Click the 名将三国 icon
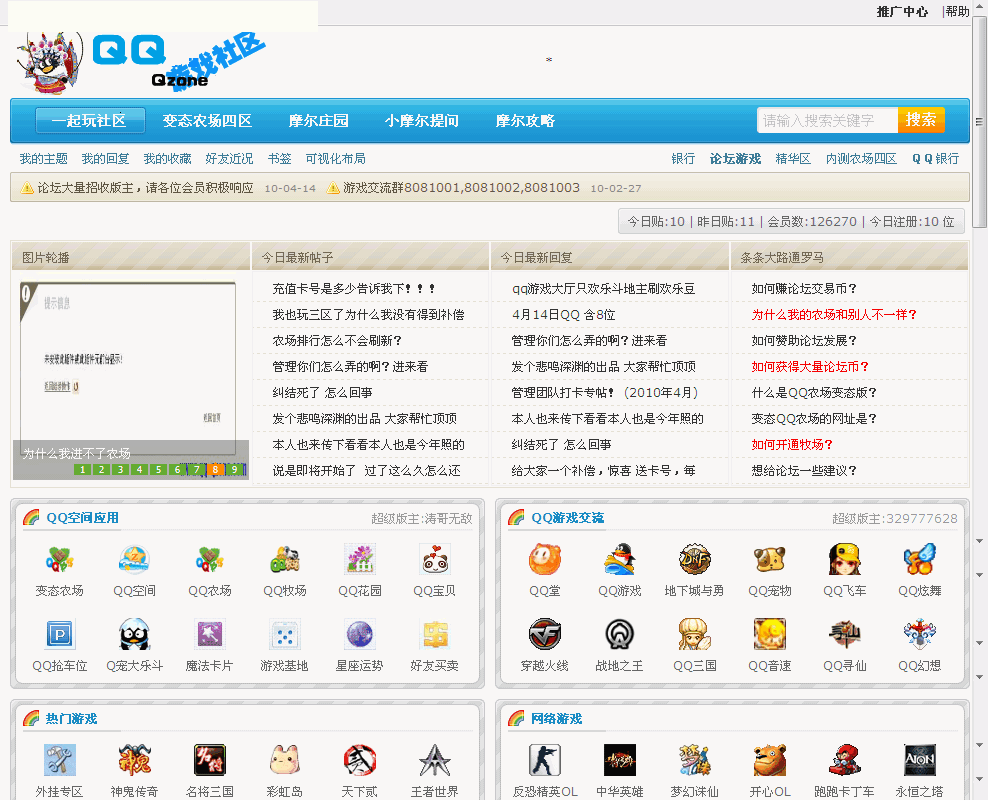 [x=210, y=760]
